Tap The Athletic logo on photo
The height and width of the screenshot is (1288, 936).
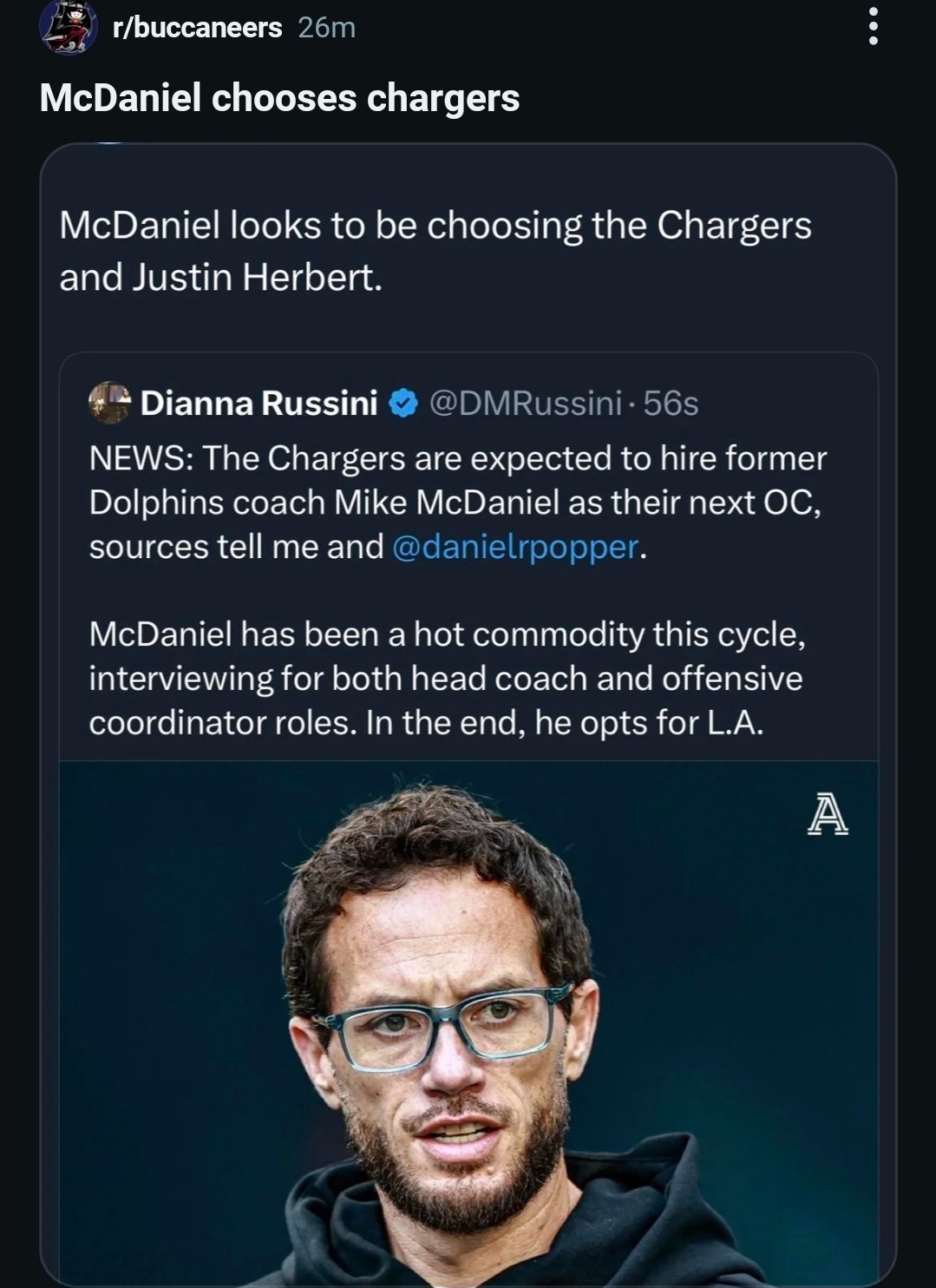point(827,816)
